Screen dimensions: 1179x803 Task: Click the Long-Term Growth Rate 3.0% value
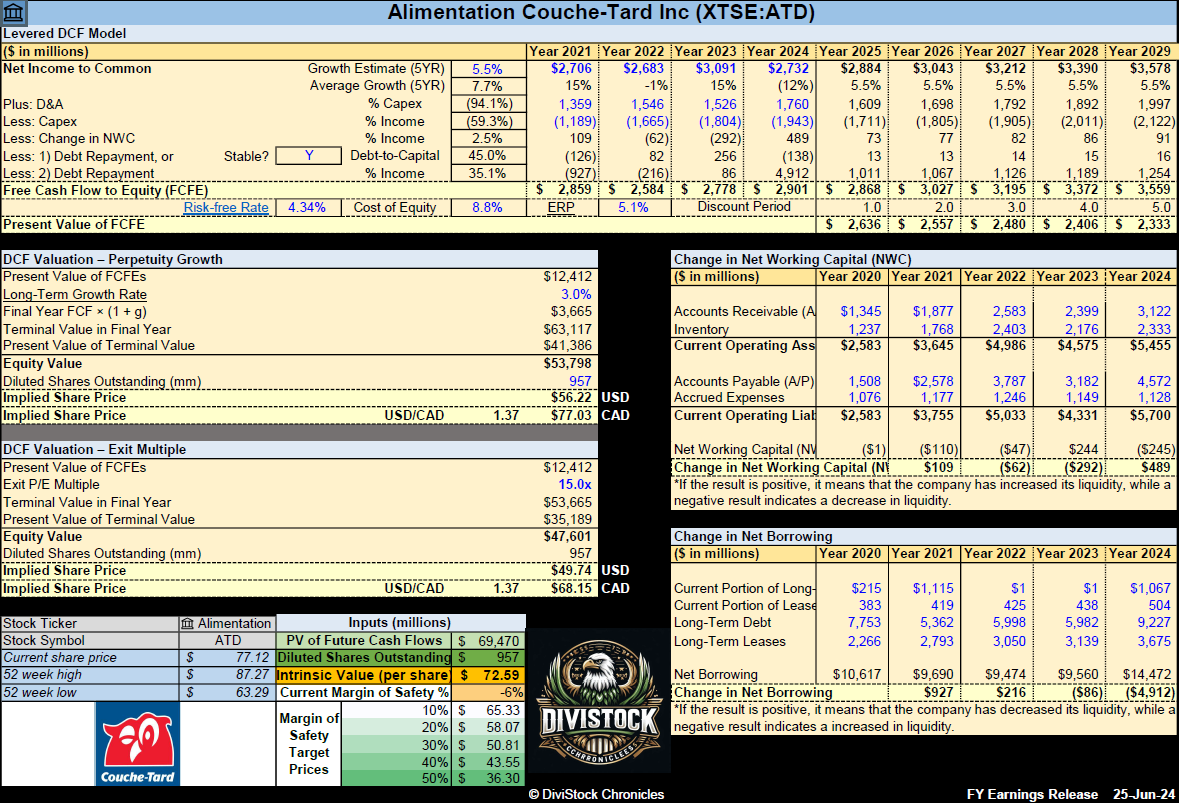[576, 295]
